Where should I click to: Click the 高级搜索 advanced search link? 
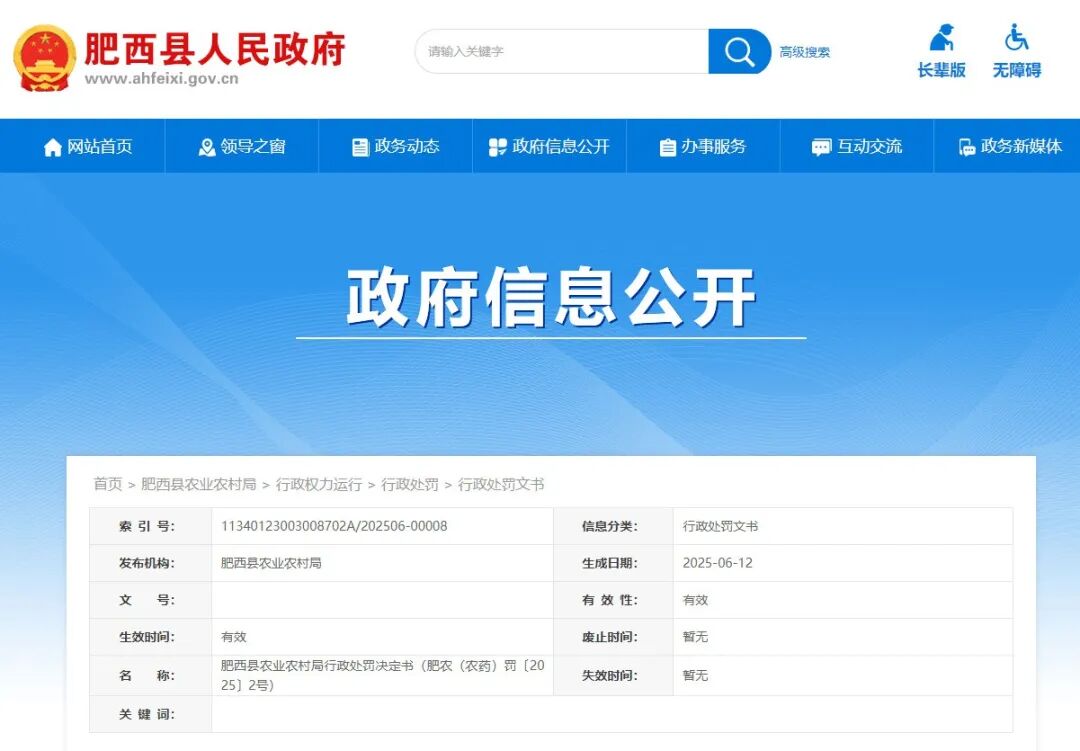(806, 51)
